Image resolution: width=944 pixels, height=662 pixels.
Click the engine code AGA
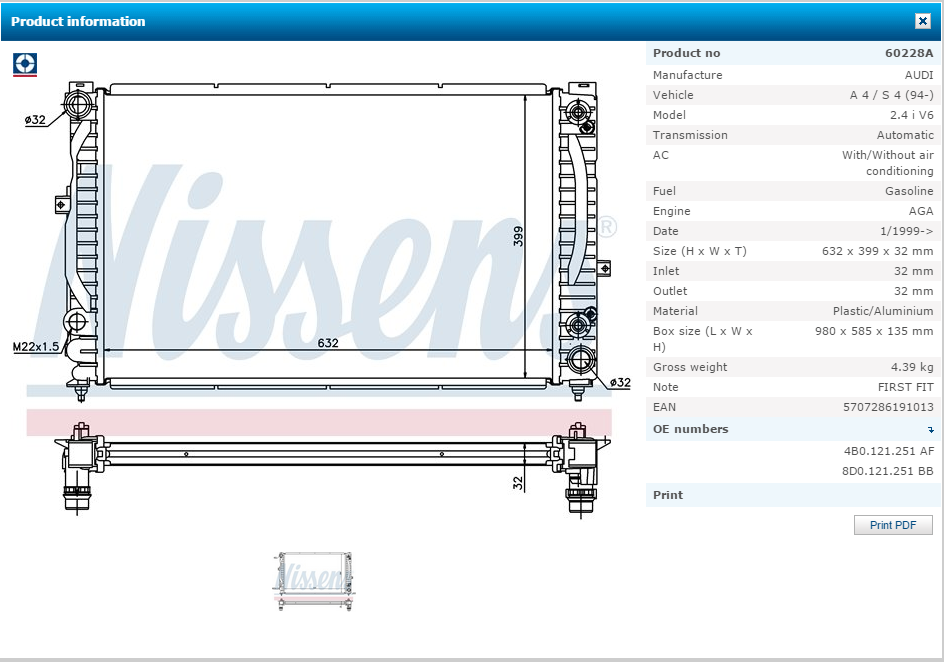921,211
